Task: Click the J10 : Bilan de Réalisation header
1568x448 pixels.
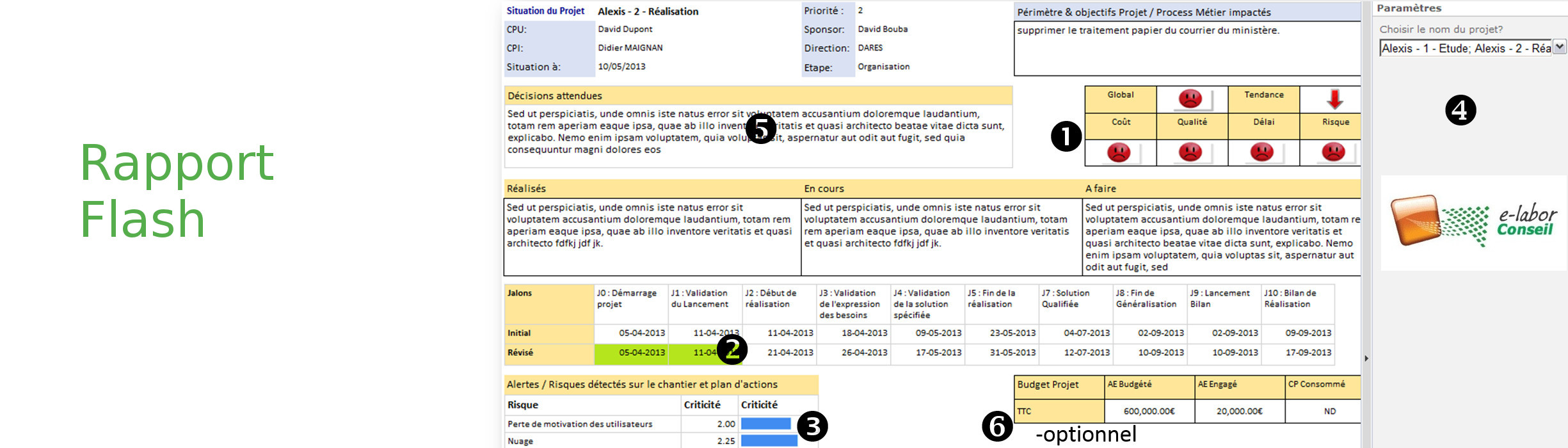Action: coord(1298,304)
